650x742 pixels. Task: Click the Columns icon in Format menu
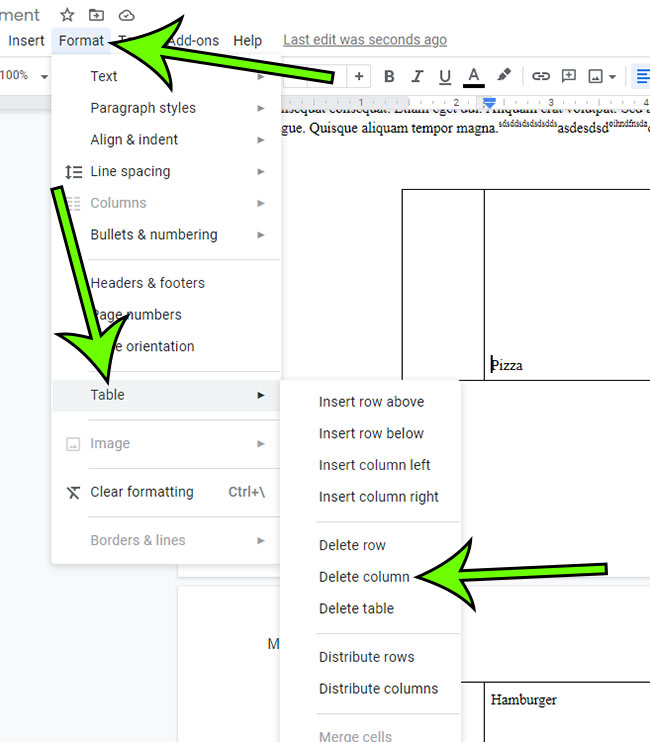(73, 203)
